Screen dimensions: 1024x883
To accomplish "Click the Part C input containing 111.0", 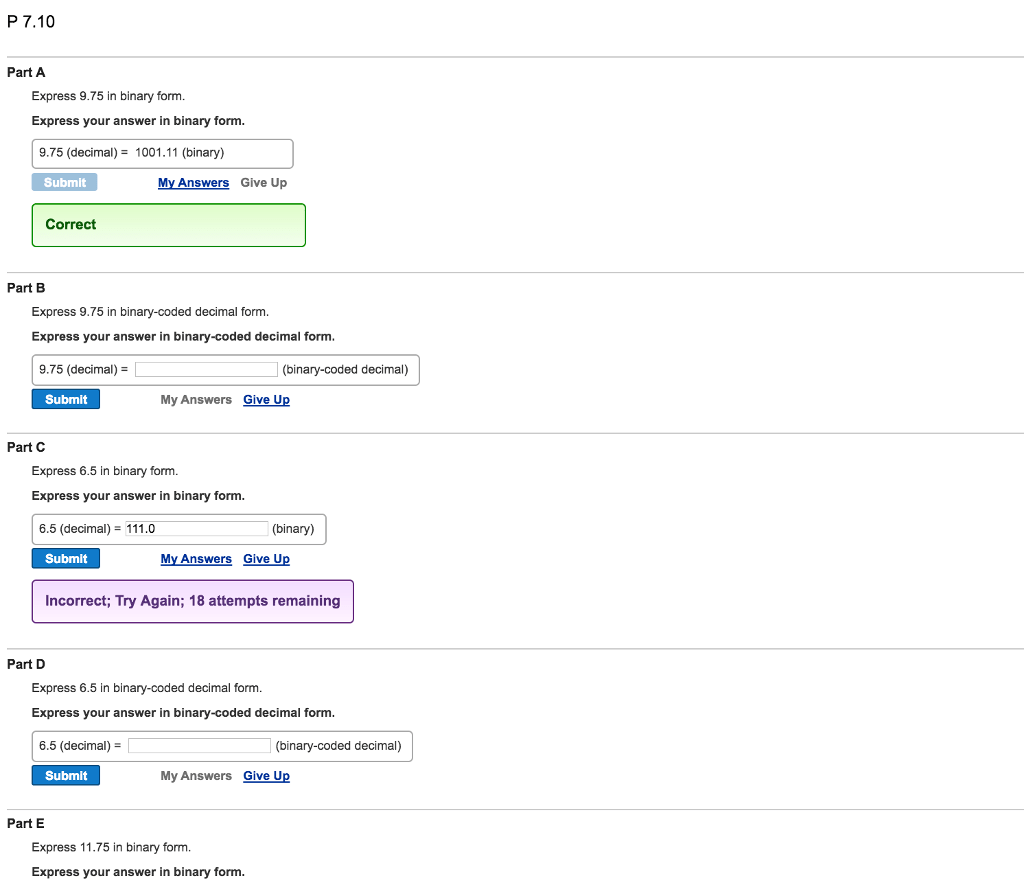I will click(197, 529).
